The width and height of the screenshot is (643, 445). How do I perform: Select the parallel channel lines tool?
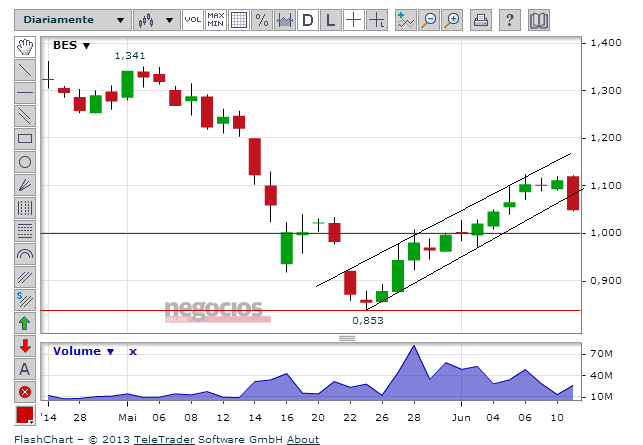[x=25, y=116]
